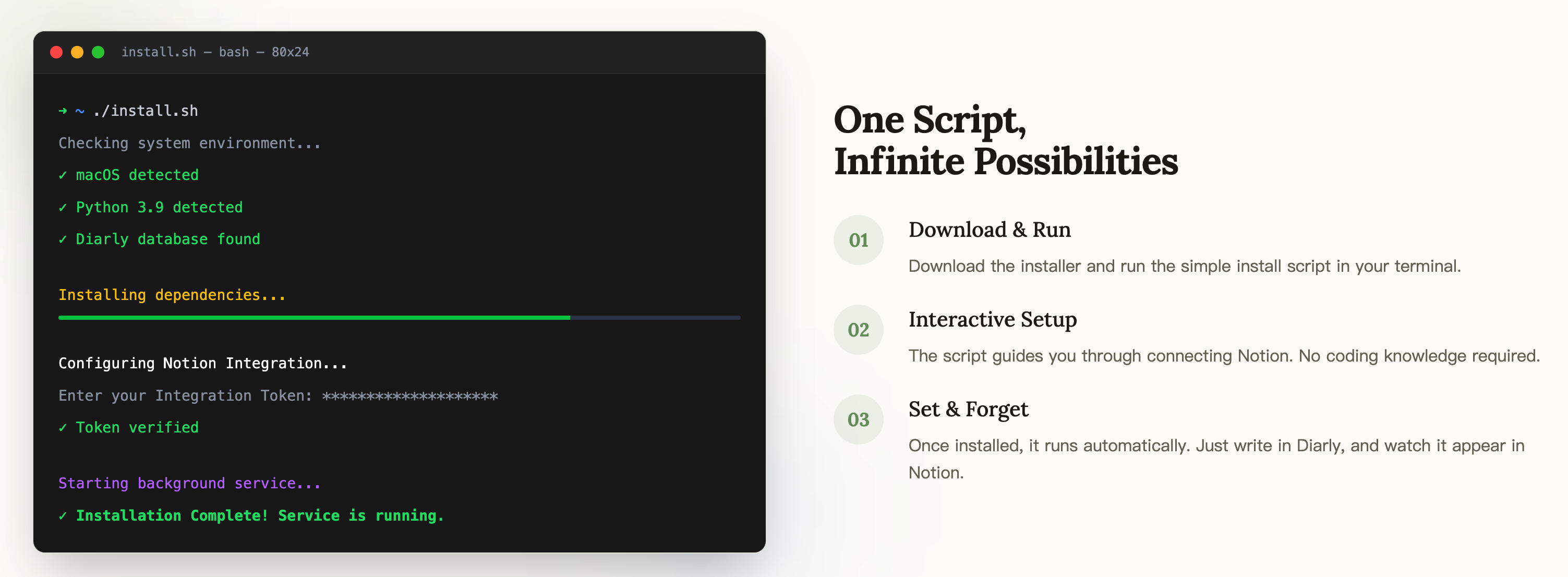Viewport: 1568px width, 577px height.
Task: Click the checkmark next to Token verified
Action: [x=63, y=427]
